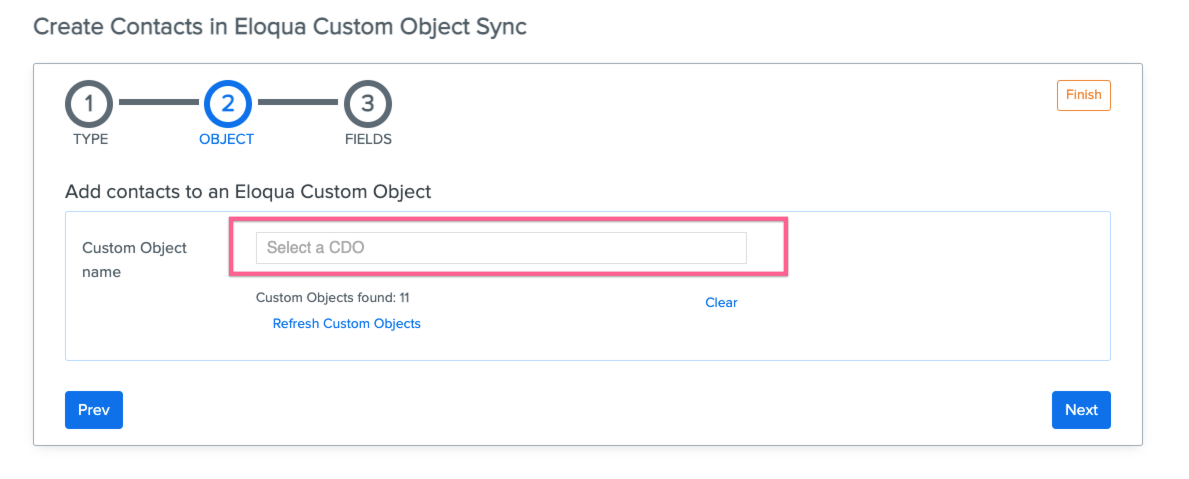Click the Clear link
Image resolution: width=1189 pixels, height=479 pixels.
point(721,302)
